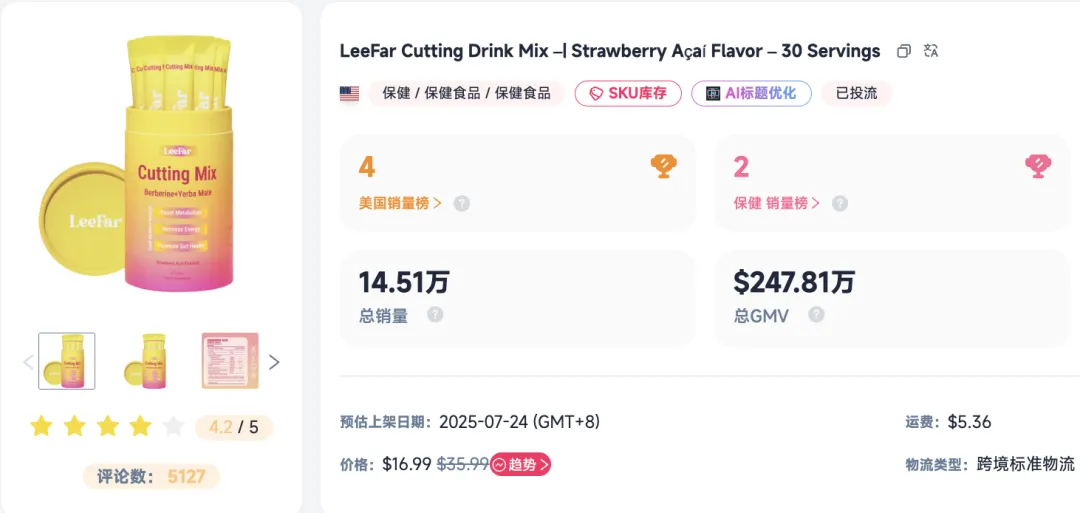The image size is (1080, 513).
Task: Copy the product title with the copy icon
Action: (x=904, y=51)
